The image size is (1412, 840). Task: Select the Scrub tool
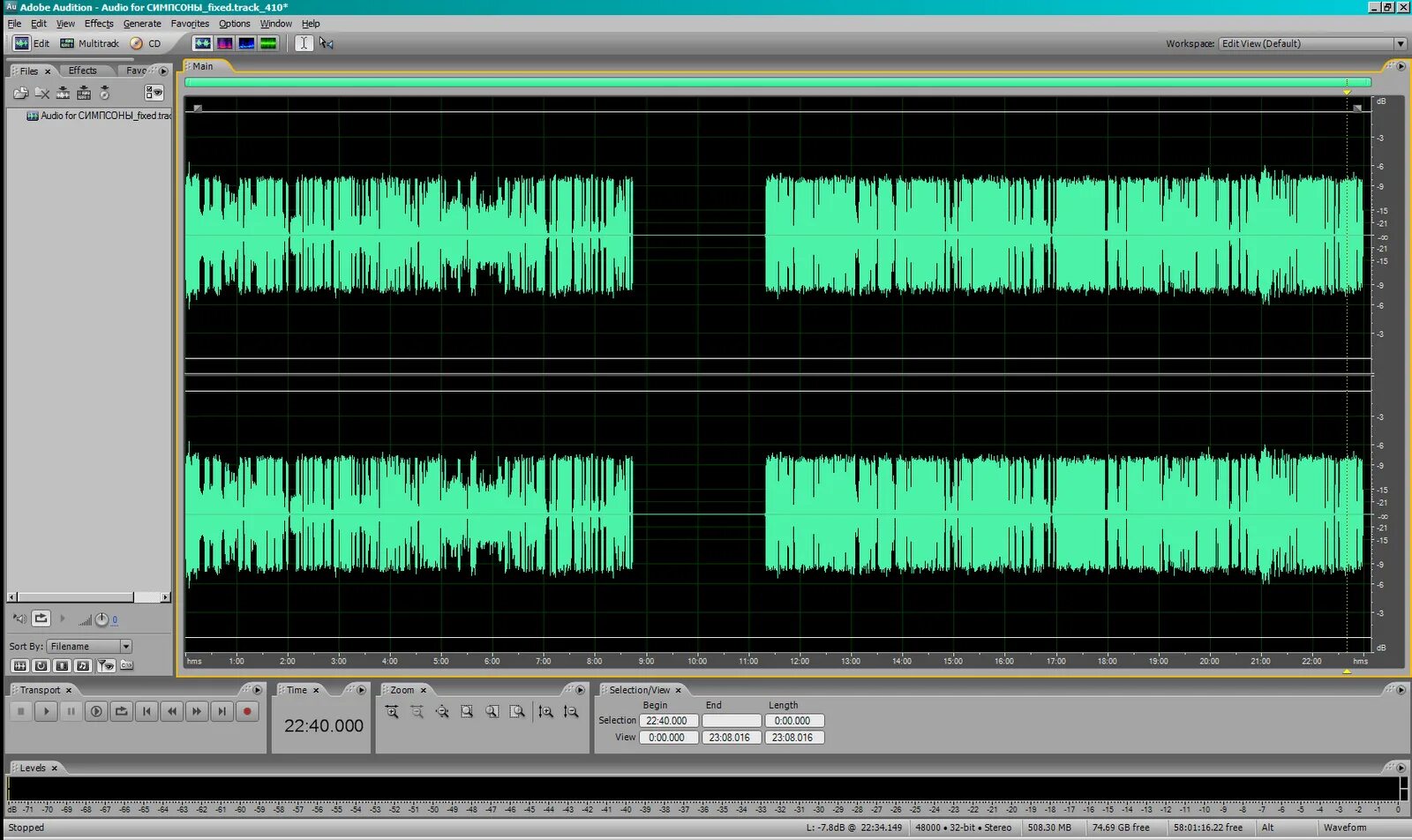pyautogui.click(x=327, y=43)
